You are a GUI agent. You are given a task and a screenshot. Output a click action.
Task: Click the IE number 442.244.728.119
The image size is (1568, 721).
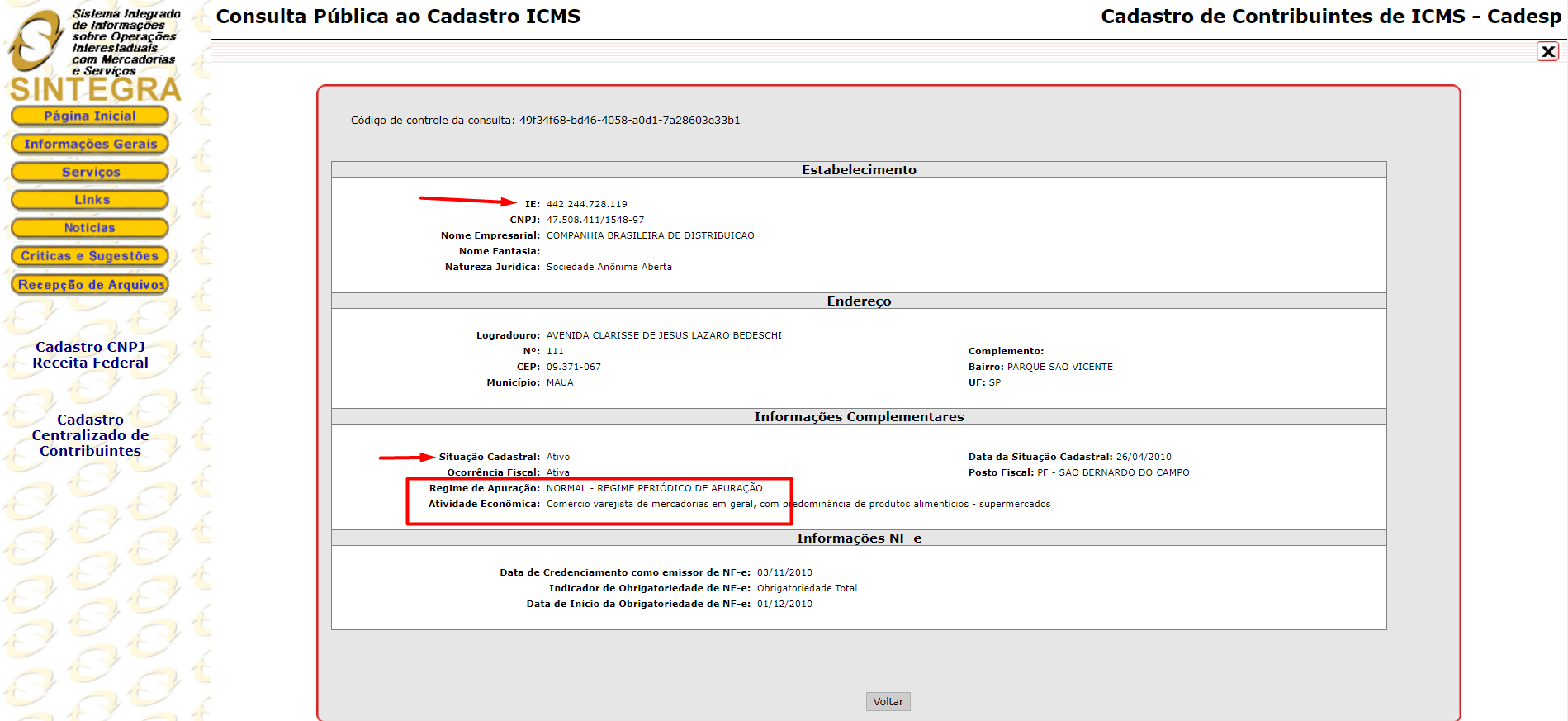click(x=586, y=204)
